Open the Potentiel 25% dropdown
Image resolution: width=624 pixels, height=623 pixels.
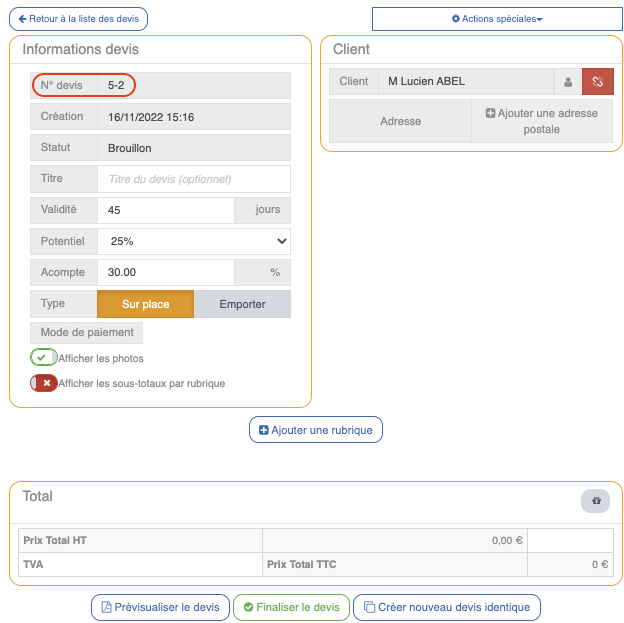point(194,241)
